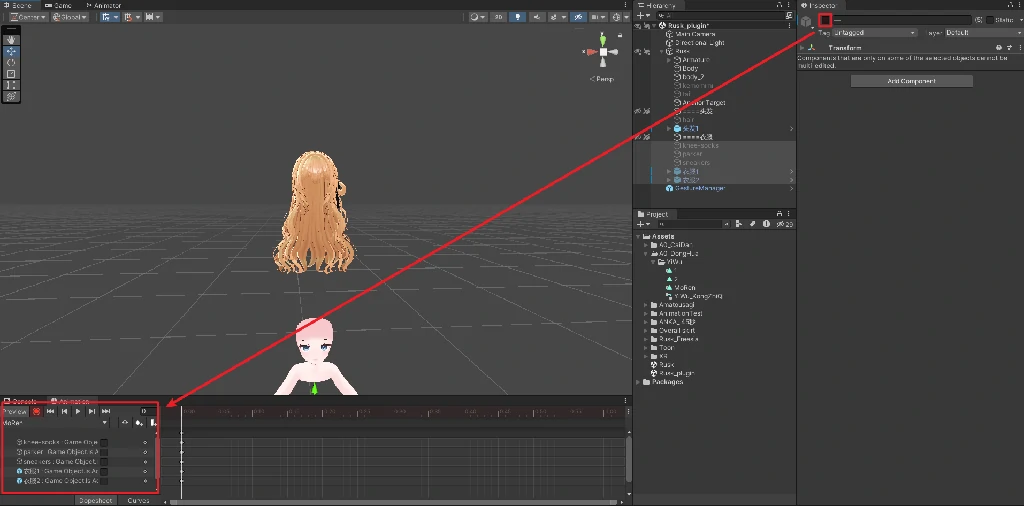The image size is (1024, 506).
Task: Switch to Curves view in Animation
Action: [x=138, y=500]
